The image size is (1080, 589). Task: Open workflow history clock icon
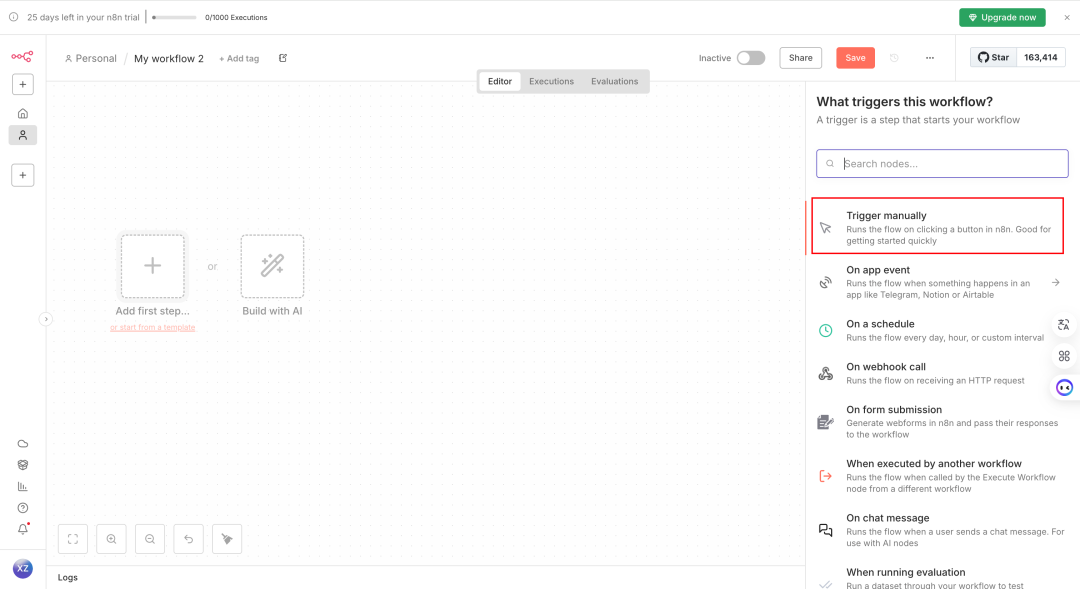point(894,58)
